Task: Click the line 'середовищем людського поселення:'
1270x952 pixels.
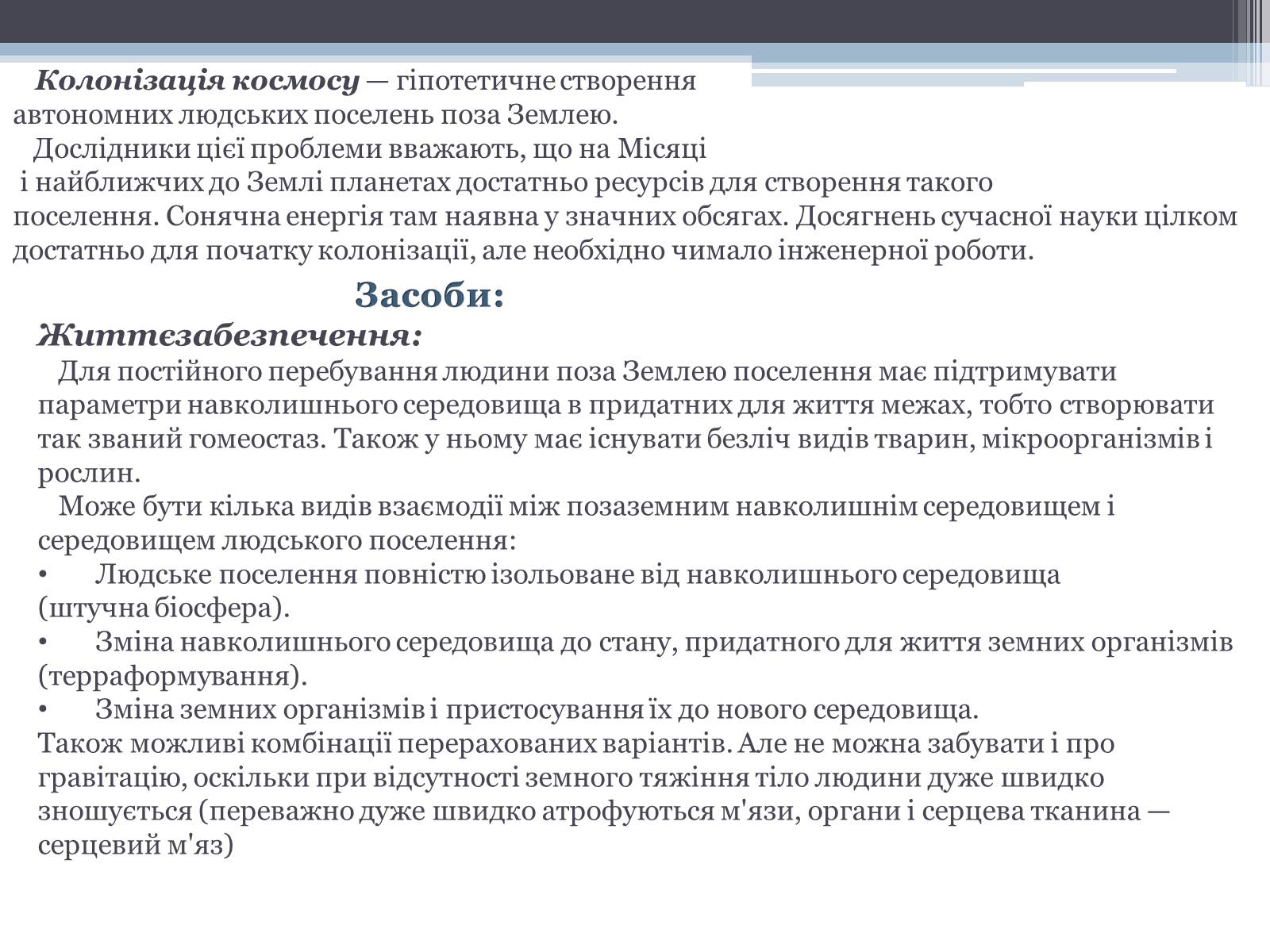Action: 277,540
